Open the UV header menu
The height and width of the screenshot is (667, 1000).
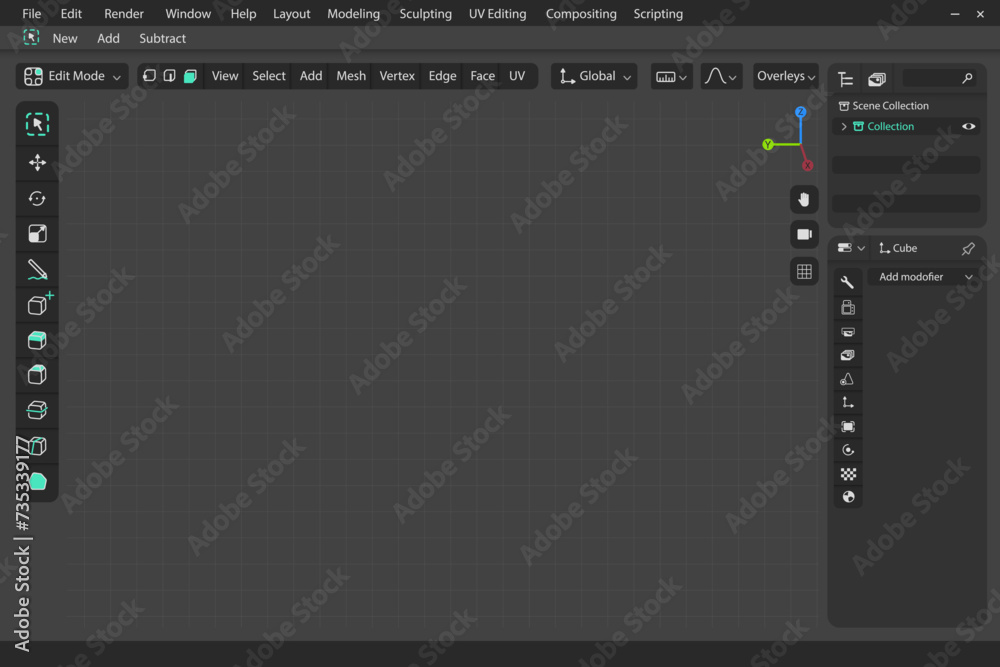coord(517,76)
